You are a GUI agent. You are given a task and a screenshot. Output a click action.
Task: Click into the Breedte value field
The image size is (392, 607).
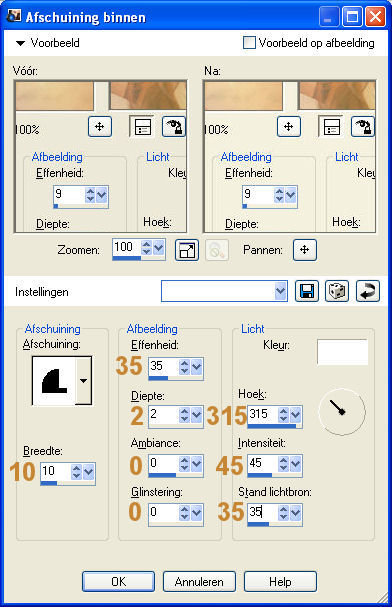click(x=56, y=471)
